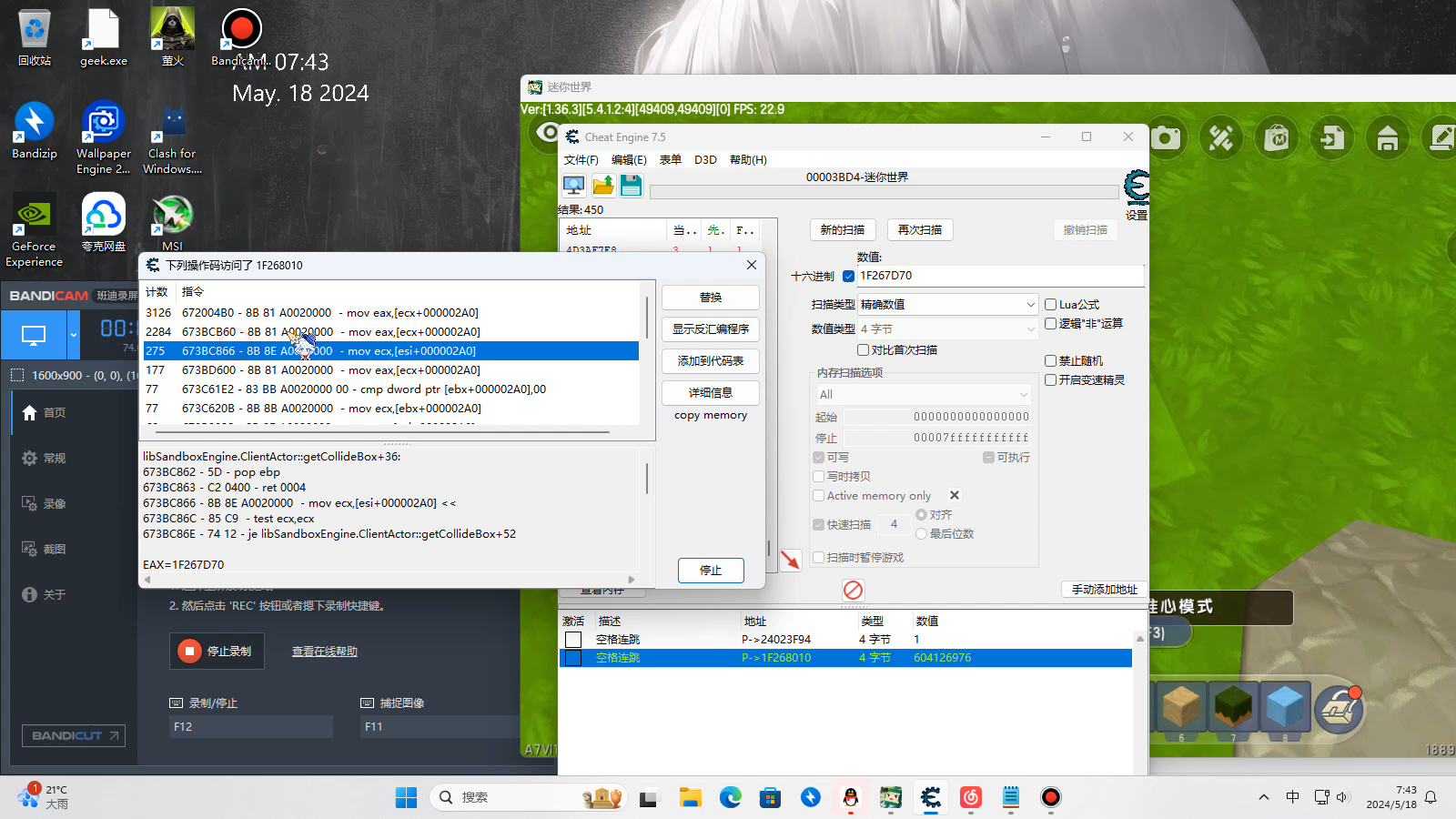Click Bandicam screen recording mode icon
The width and height of the screenshot is (1456, 819).
pos(34,335)
